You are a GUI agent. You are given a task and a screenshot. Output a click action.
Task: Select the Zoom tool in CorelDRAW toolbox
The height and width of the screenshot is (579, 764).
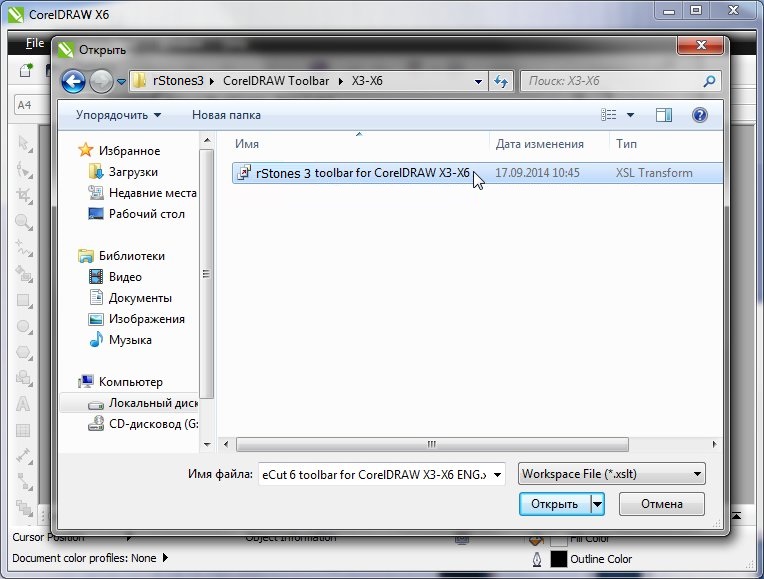click(x=23, y=222)
